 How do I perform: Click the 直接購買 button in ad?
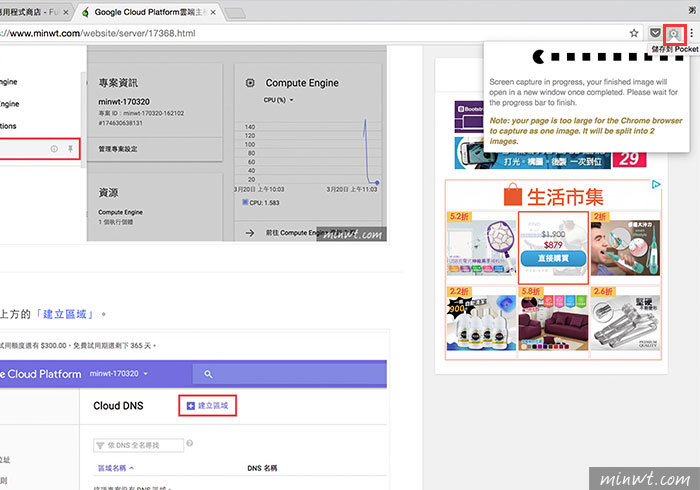(553, 258)
